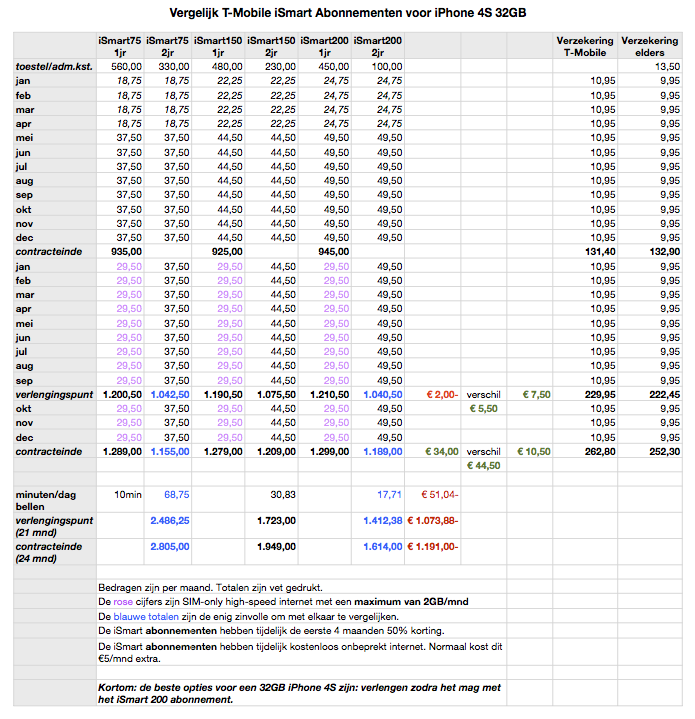Click the 'verlengingspunt (21 mnd)' row label
The width and height of the screenshot is (695, 719).
click(54, 526)
